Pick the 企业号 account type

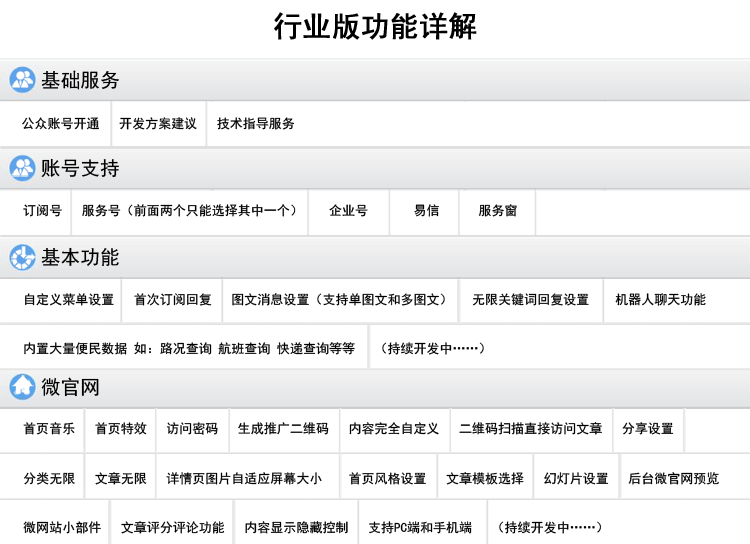349,211
